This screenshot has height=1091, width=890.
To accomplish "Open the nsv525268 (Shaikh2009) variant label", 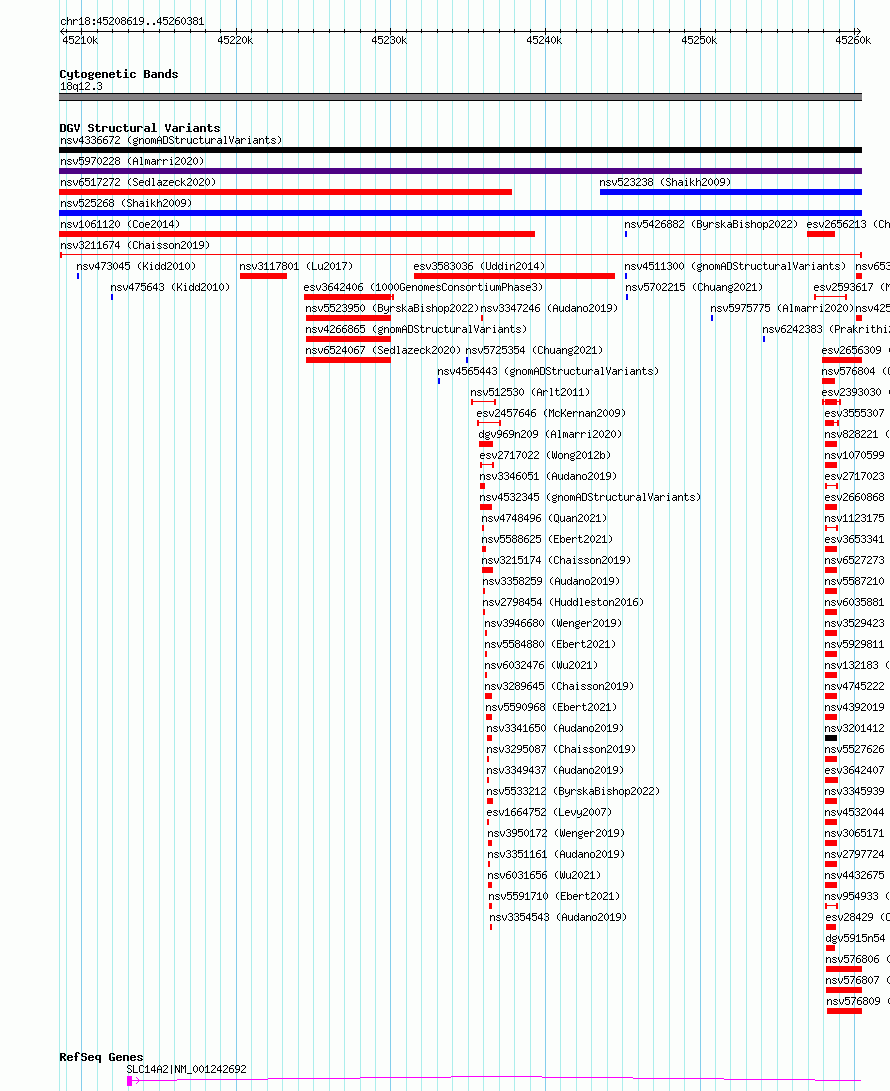I will tap(126, 203).
